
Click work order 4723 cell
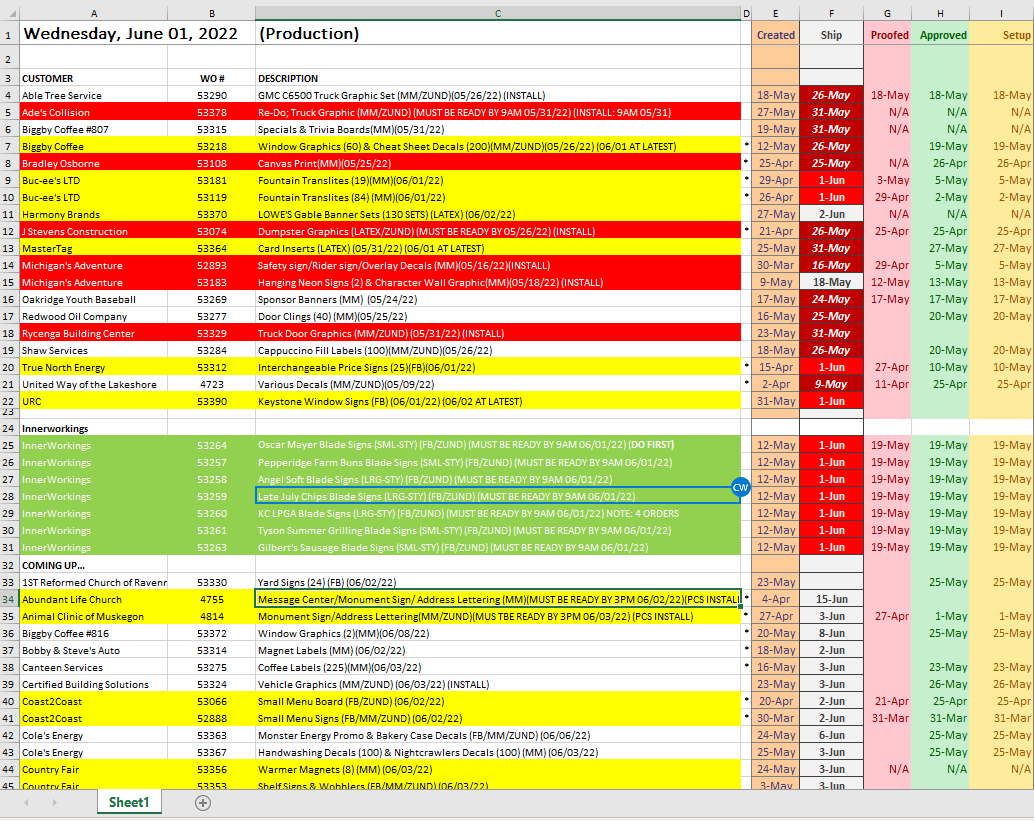point(212,384)
